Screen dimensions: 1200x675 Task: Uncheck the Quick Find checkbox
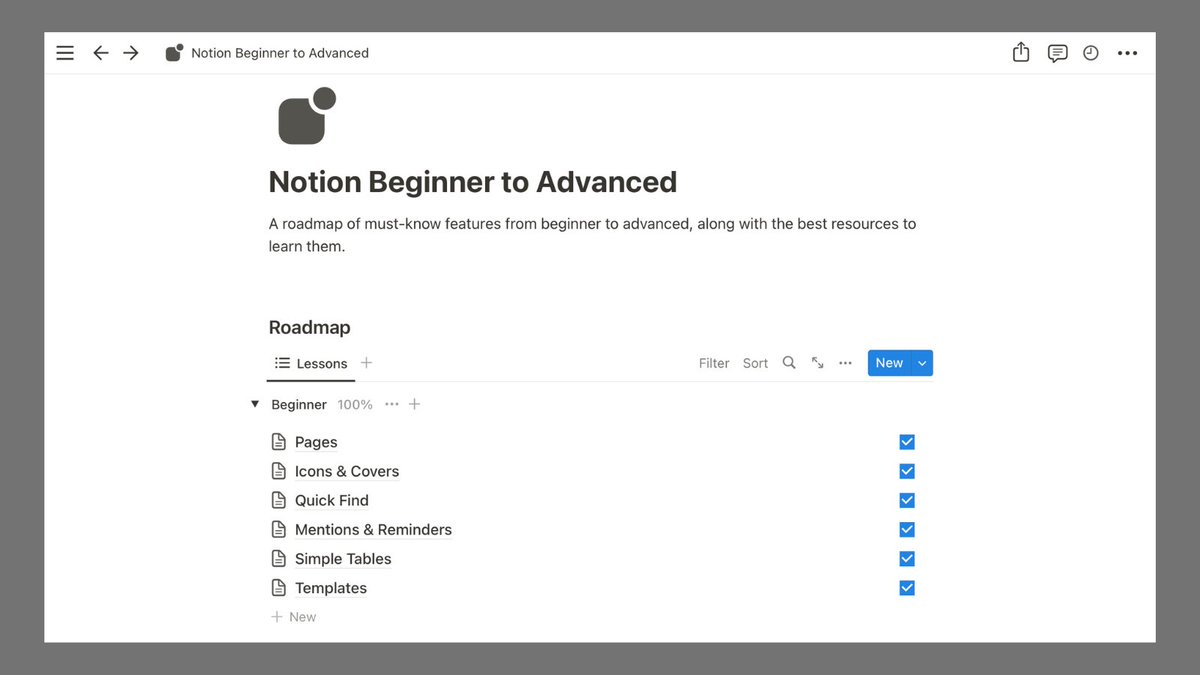(x=907, y=500)
